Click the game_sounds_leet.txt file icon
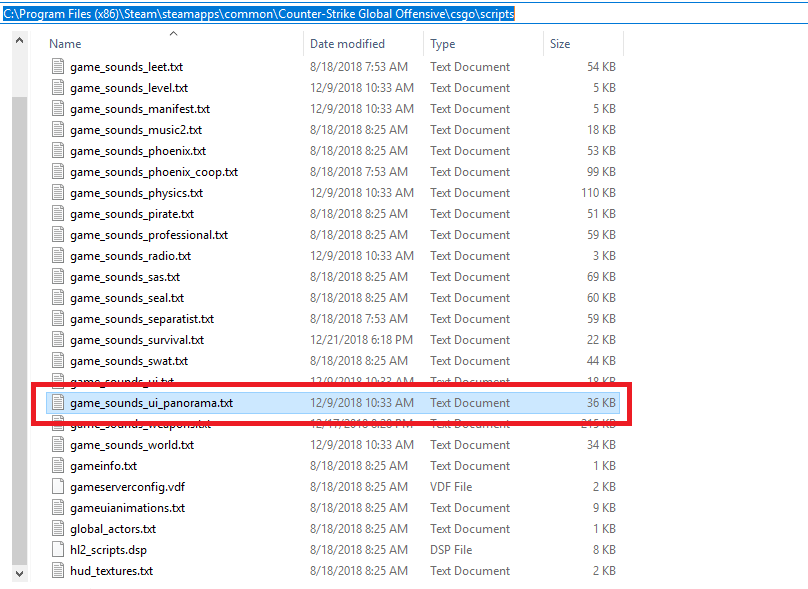 (58, 66)
